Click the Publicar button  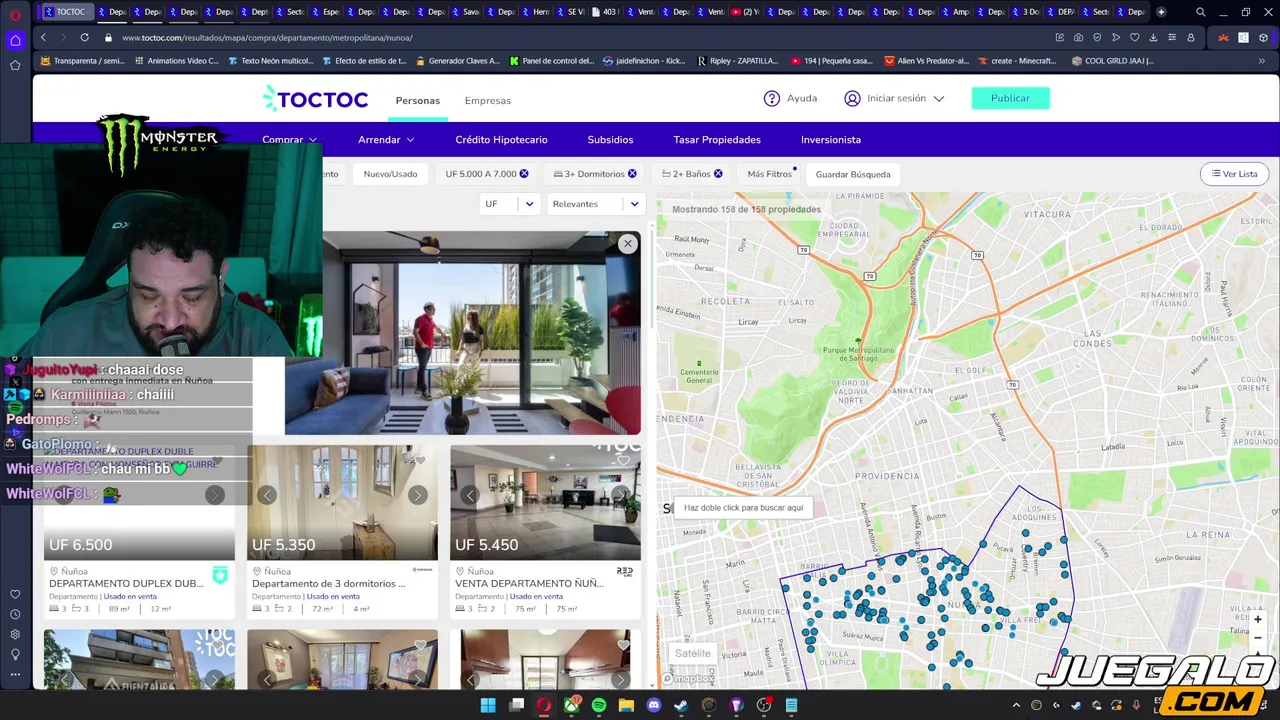(x=1010, y=98)
